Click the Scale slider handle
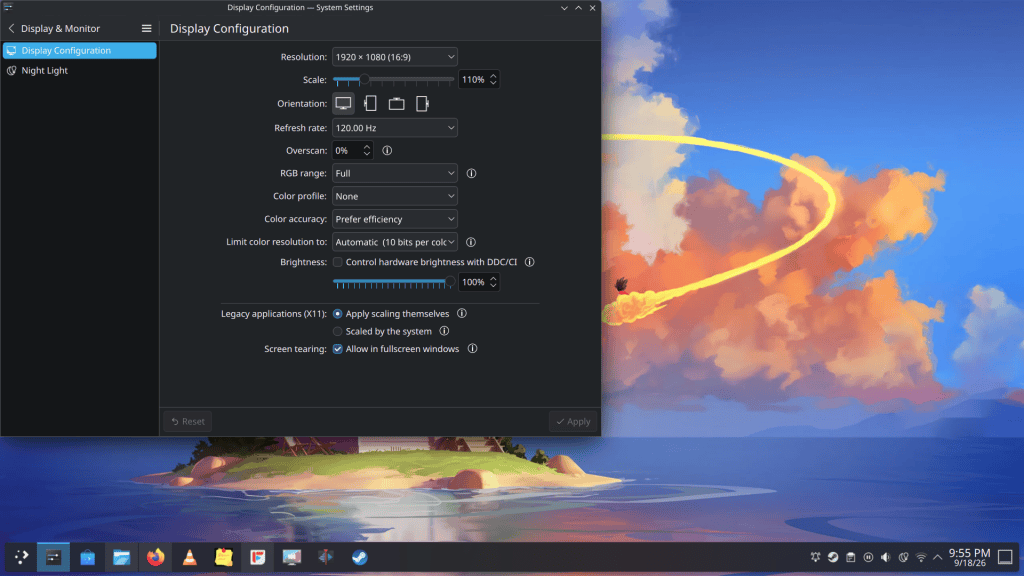 click(x=364, y=79)
